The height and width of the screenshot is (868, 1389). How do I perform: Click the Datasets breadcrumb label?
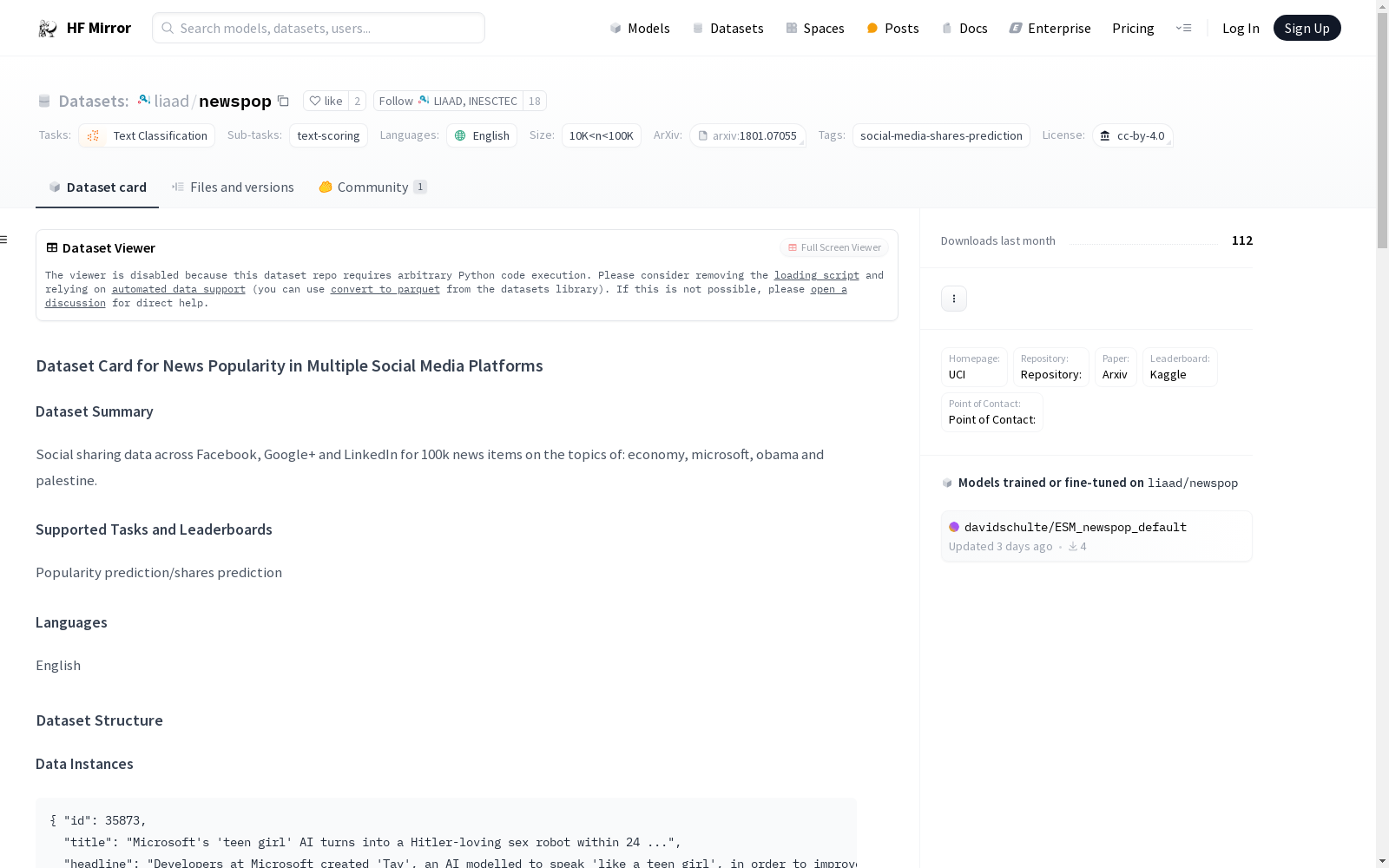pos(93,102)
